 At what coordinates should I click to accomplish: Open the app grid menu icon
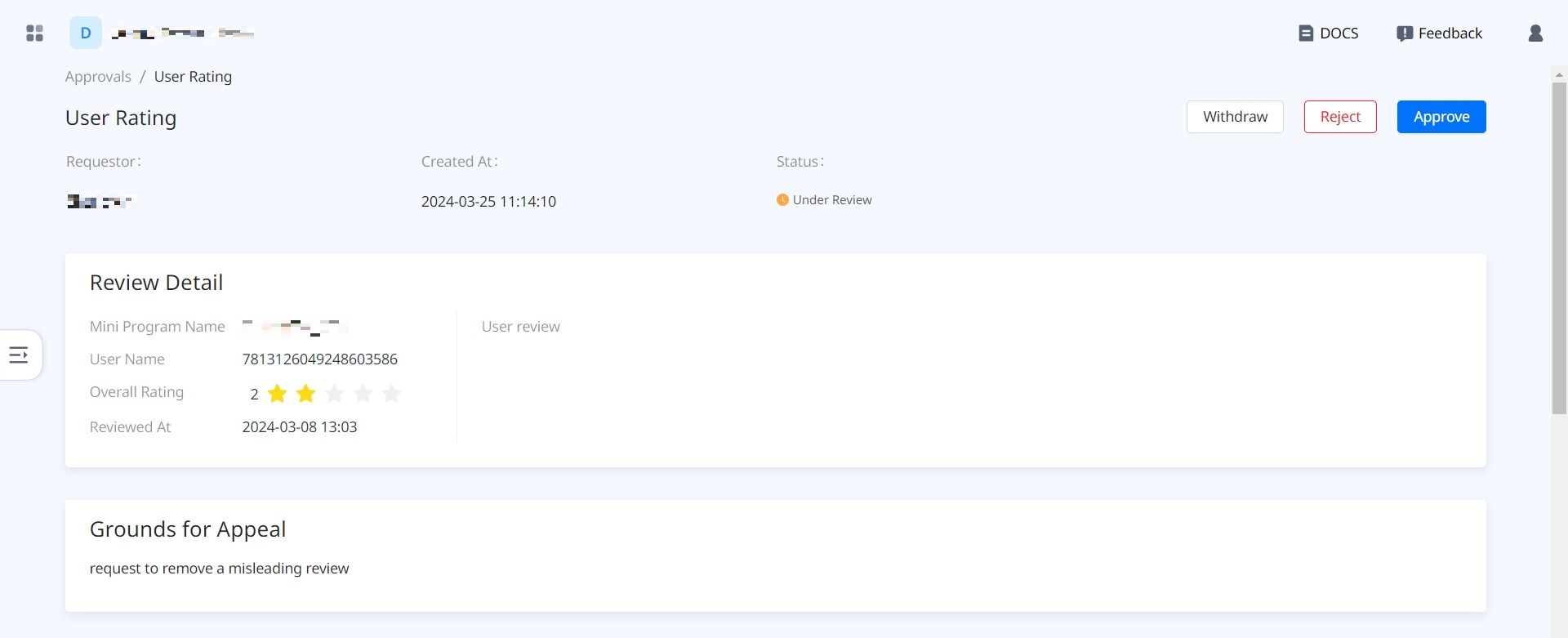[34, 33]
